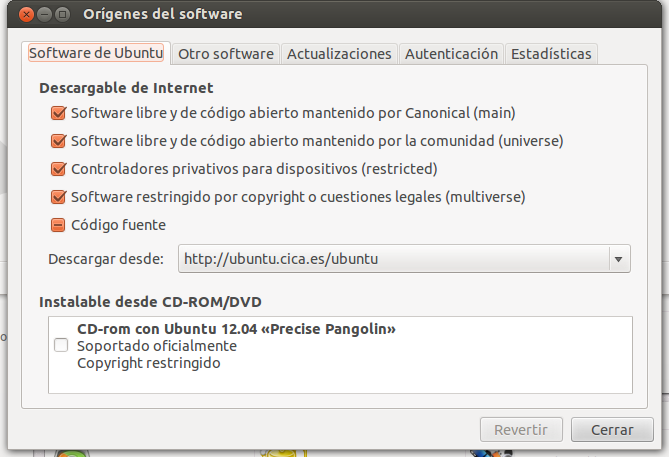Image resolution: width=669 pixels, height=457 pixels.
Task: Maximize the Orígenes del software window
Action: click(x=63, y=15)
